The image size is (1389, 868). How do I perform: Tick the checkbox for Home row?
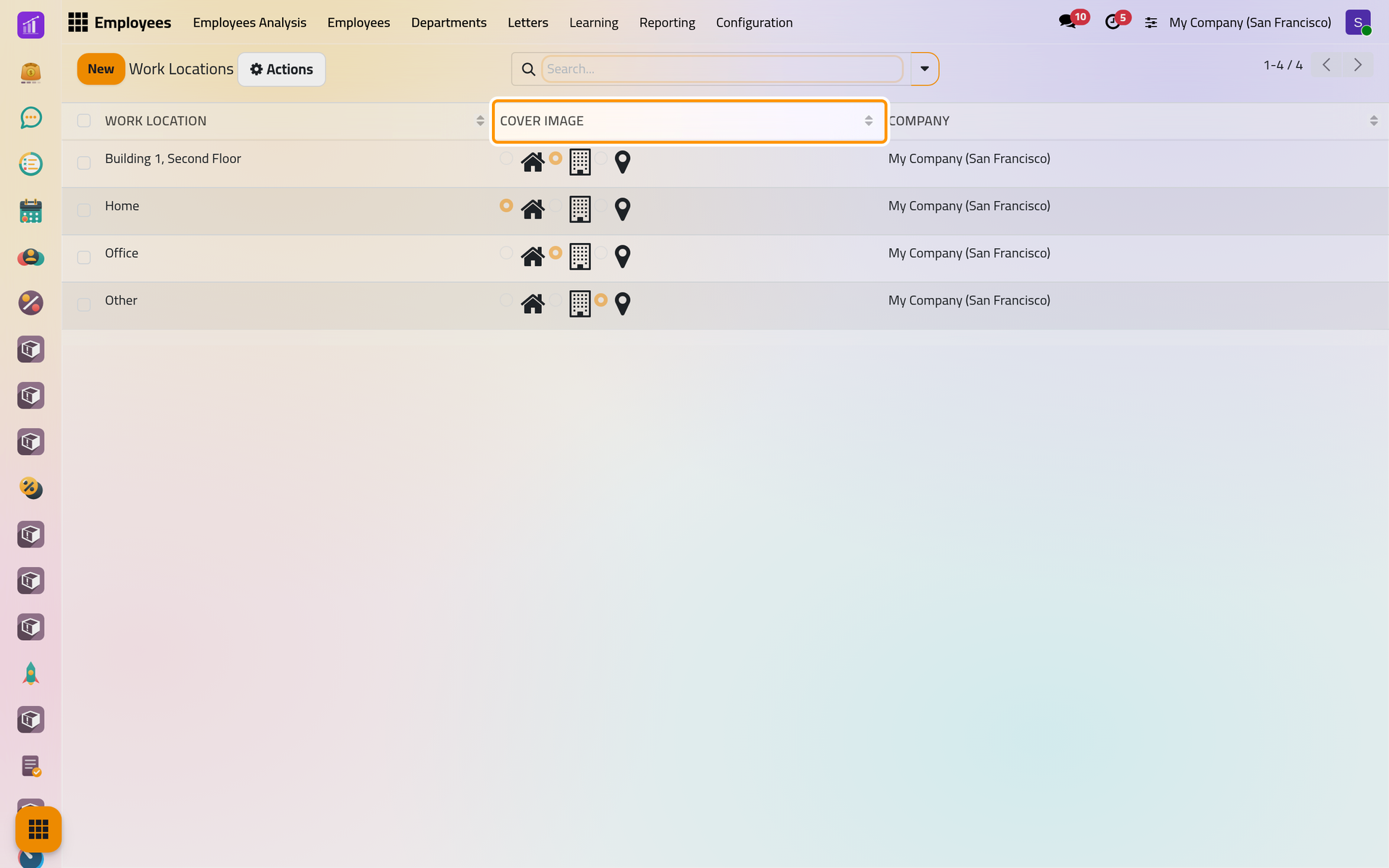click(84, 210)
